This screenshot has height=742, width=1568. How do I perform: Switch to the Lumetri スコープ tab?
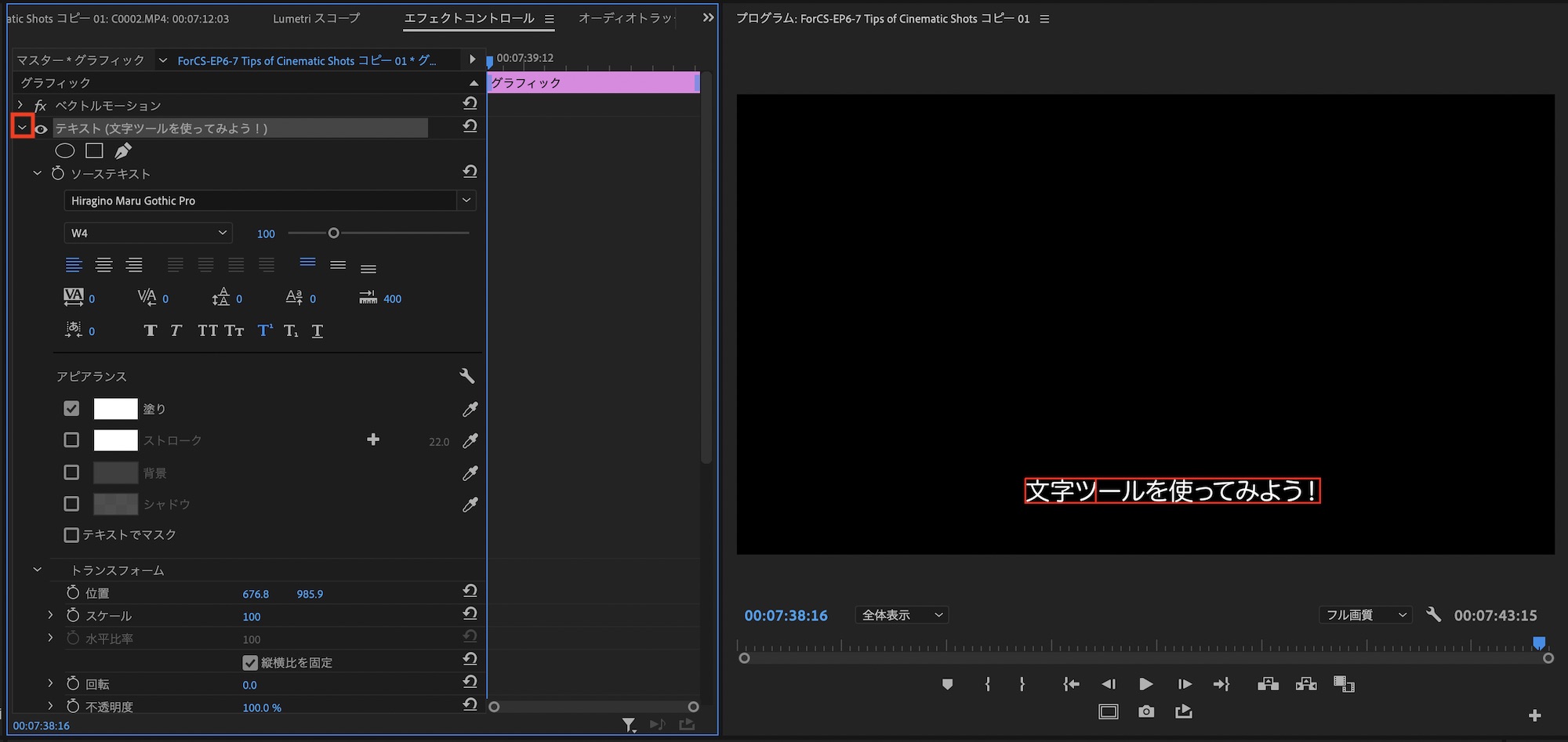pos(316,18)
